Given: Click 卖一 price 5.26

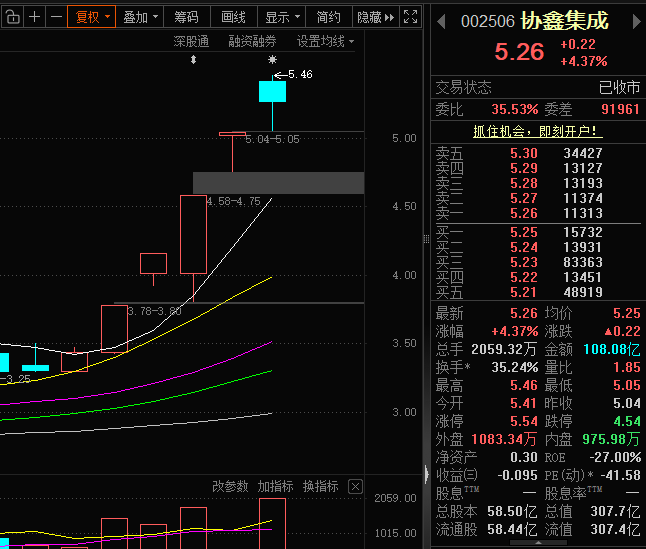Looking at the screenshot, I should pos(524,213).
